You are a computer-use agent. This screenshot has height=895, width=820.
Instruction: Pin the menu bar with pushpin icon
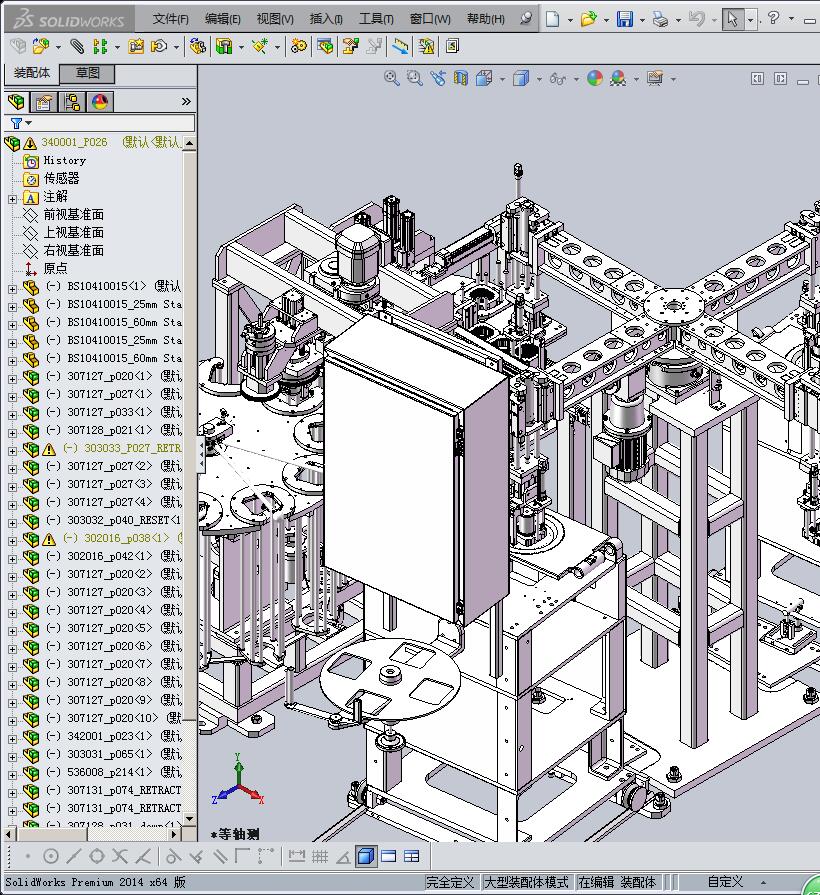pyautogui.click(x=526, y=18)
